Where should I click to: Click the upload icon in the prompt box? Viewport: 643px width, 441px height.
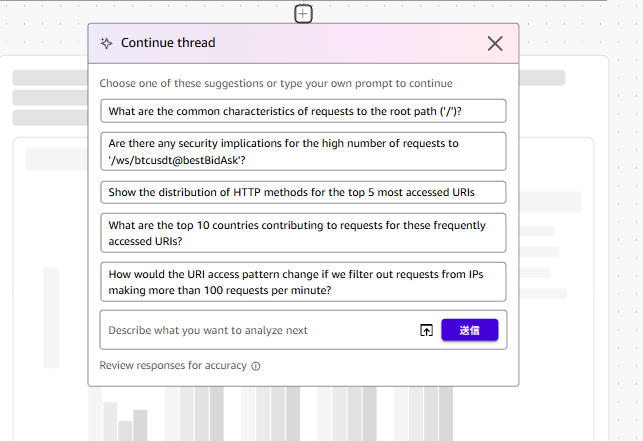[426, 330]
